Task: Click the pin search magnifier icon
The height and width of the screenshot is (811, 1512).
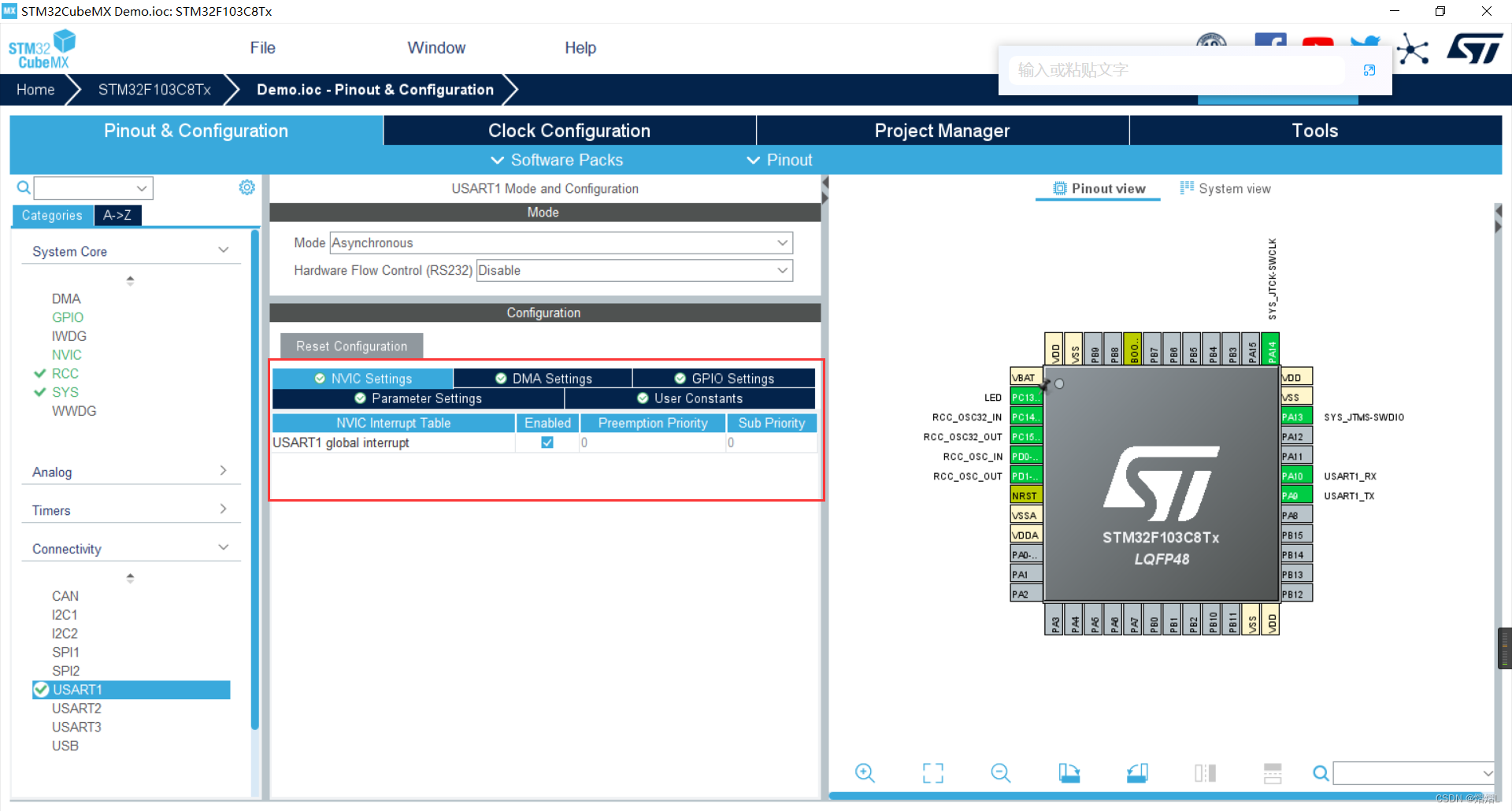Action: [x=1321, y=773]
